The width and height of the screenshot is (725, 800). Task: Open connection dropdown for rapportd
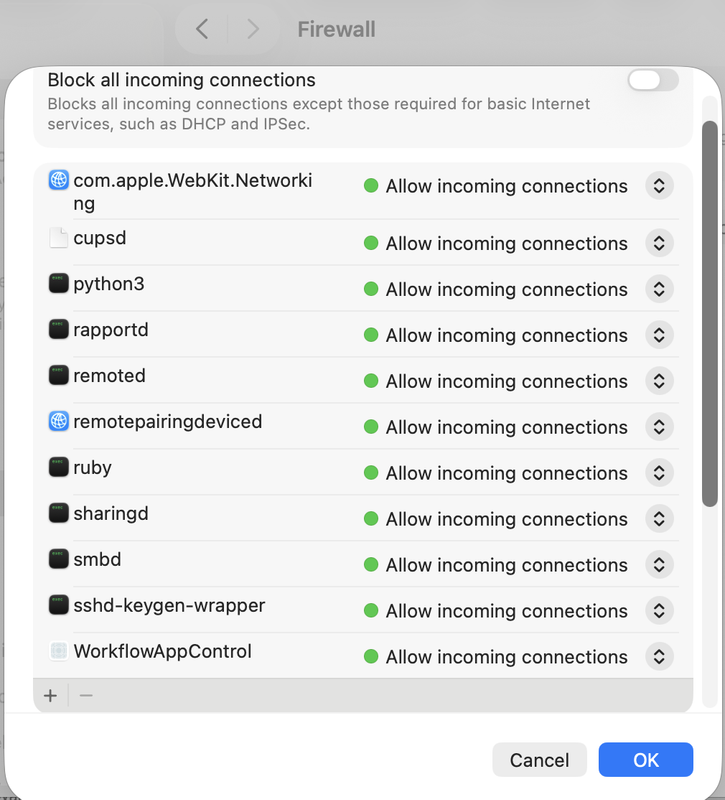659,335
